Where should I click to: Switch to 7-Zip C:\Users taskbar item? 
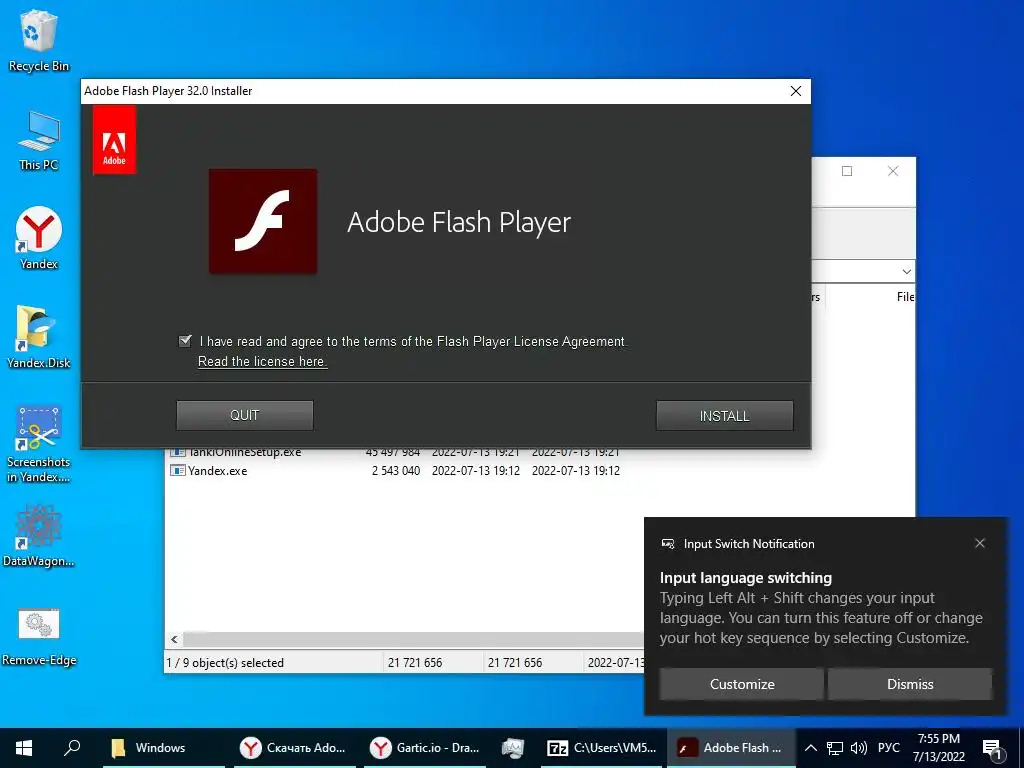tap(603, 748)
